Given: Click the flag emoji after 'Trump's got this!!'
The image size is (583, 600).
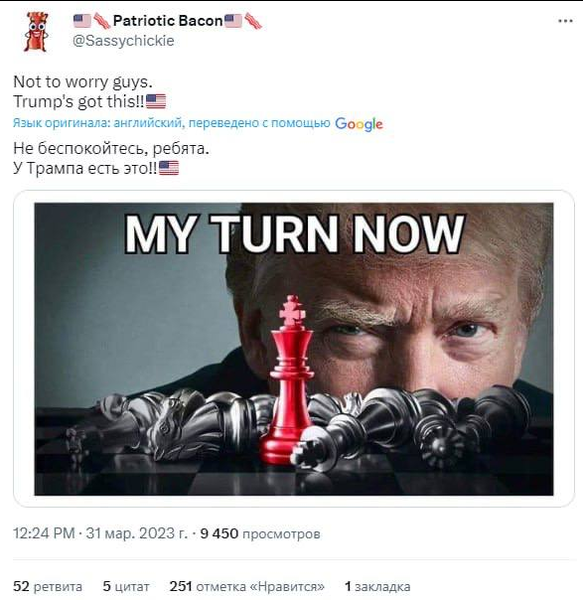Looking at the screenshot, I should point(156,101).
